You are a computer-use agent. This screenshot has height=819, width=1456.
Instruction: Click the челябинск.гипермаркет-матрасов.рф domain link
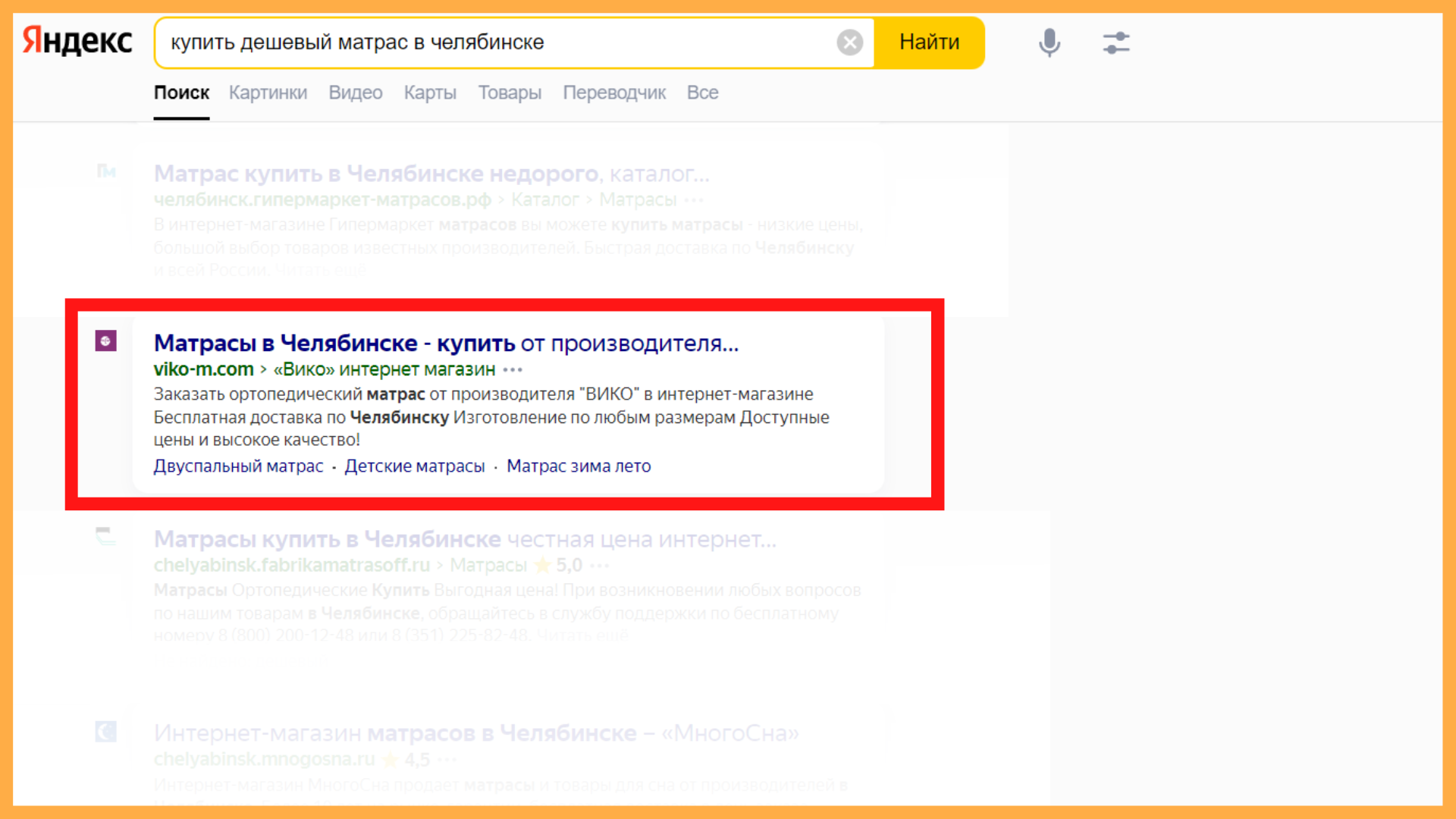[x=322, y=199]
